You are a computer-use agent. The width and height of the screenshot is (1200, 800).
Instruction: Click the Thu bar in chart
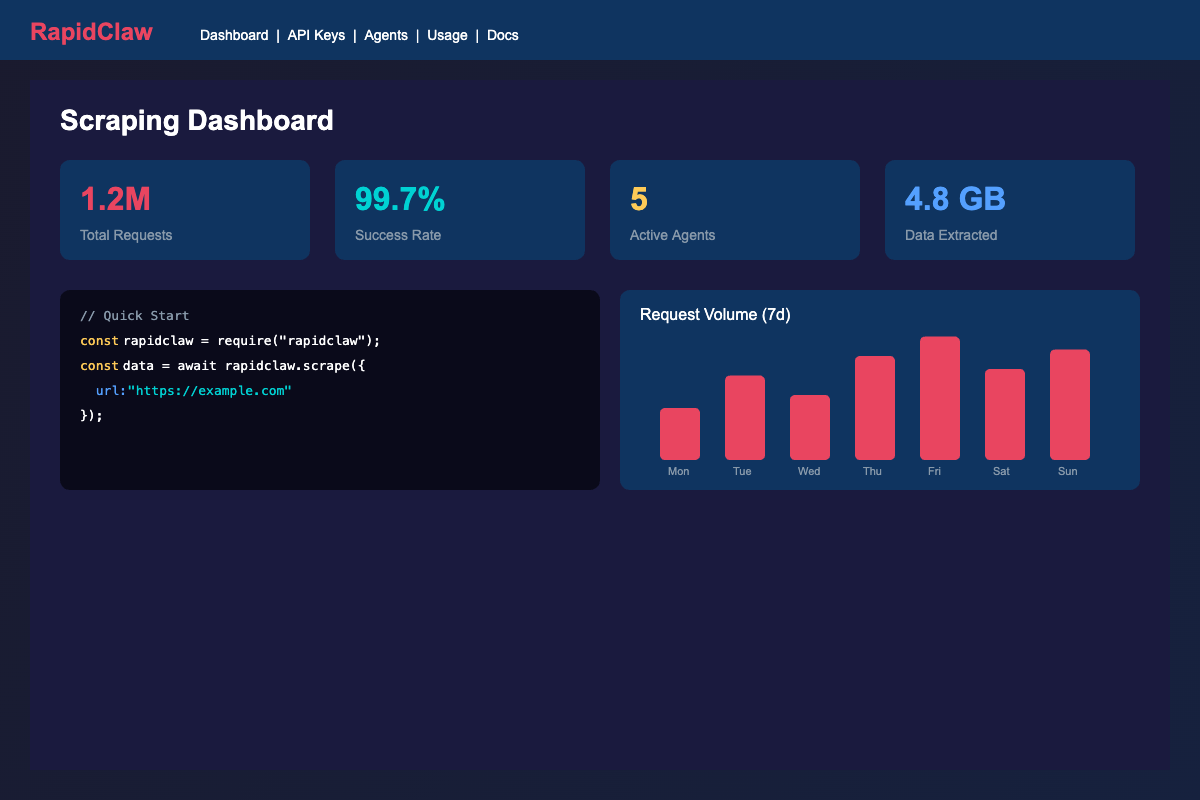[x=875, y=408]
